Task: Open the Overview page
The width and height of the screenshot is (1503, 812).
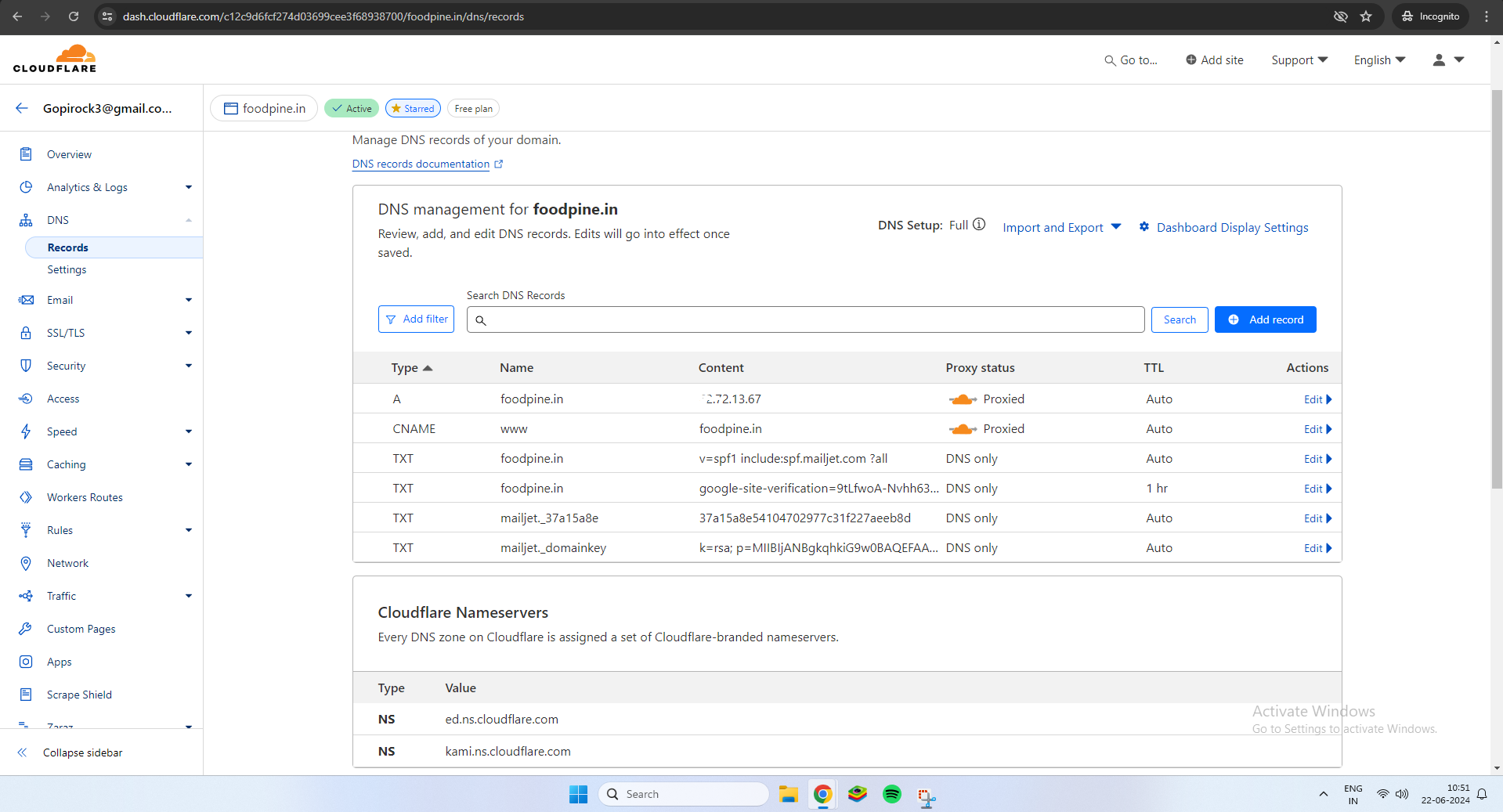Action: (69, 154)
